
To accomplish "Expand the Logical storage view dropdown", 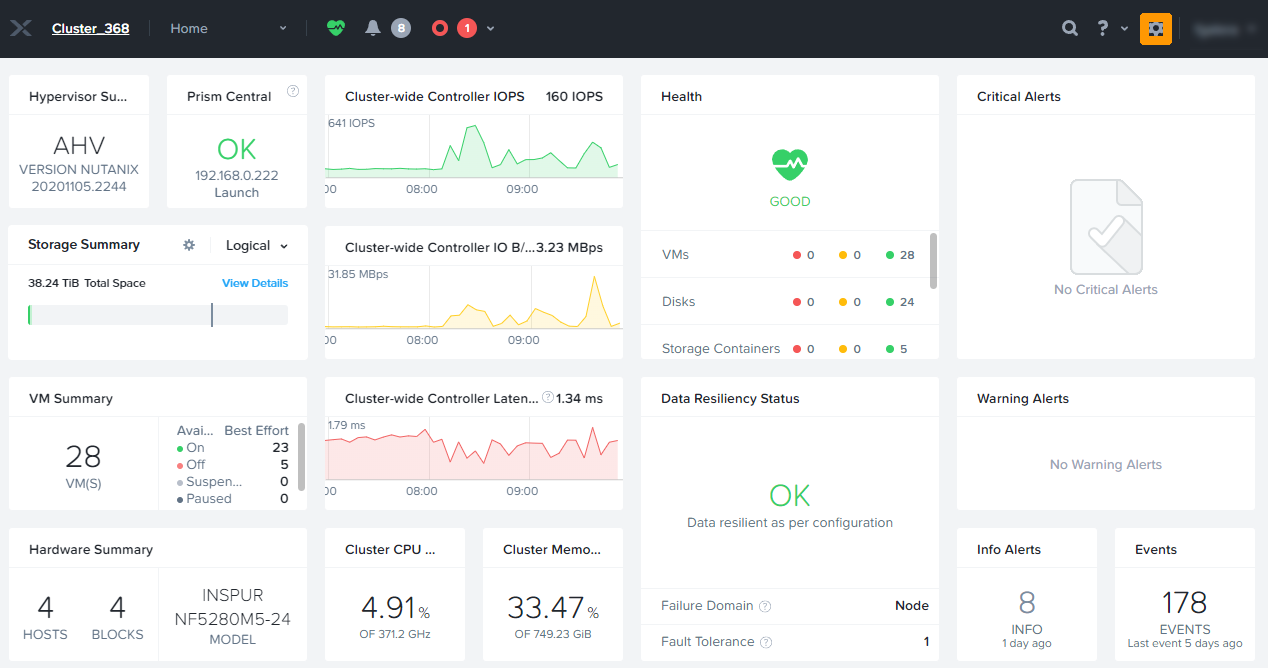I will click(257, 245).
